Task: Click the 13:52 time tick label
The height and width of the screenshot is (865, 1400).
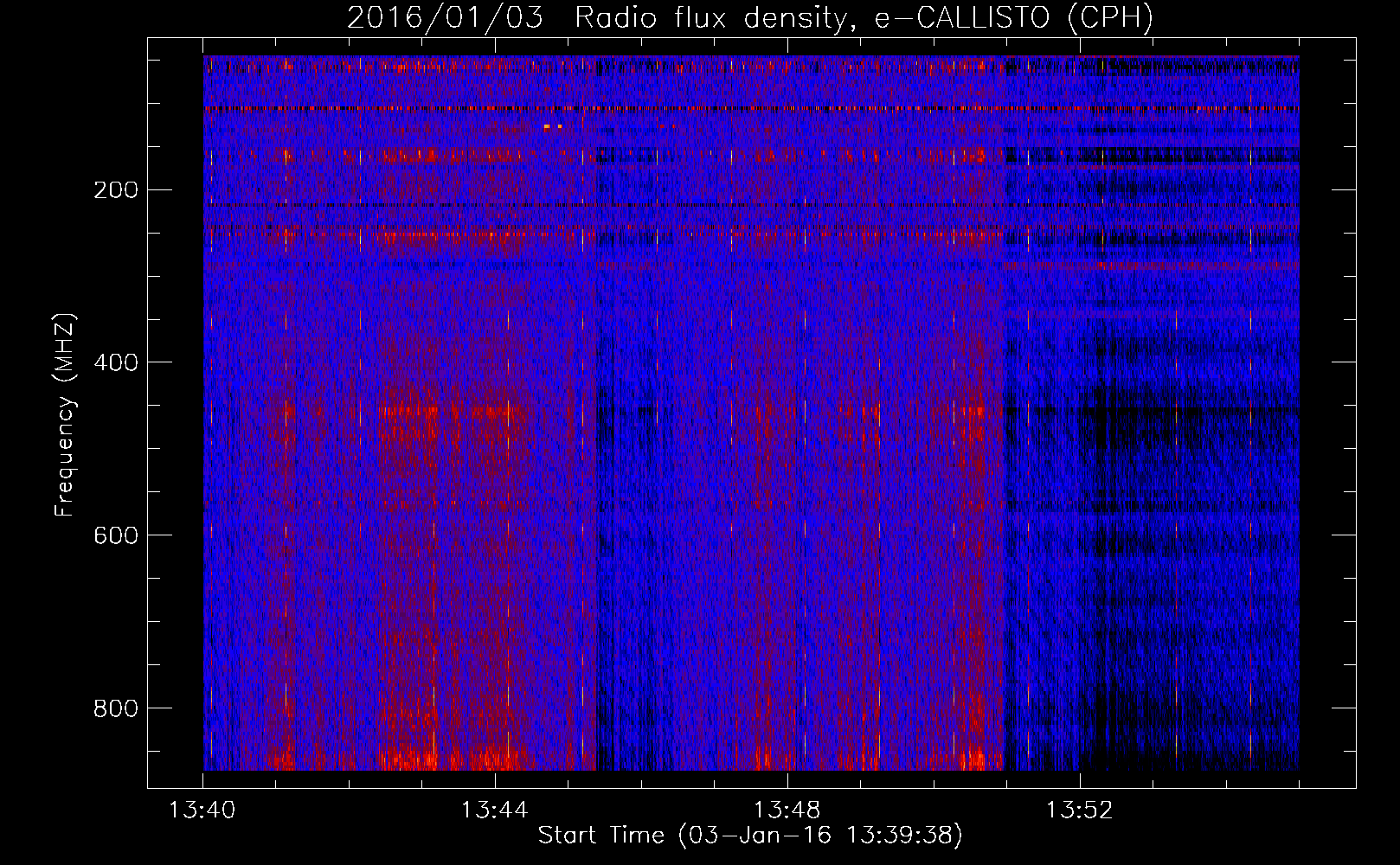Action: (x=1080, y=811)
